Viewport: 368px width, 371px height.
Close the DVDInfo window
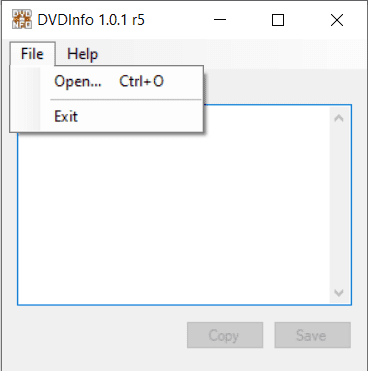coord(337,20)
